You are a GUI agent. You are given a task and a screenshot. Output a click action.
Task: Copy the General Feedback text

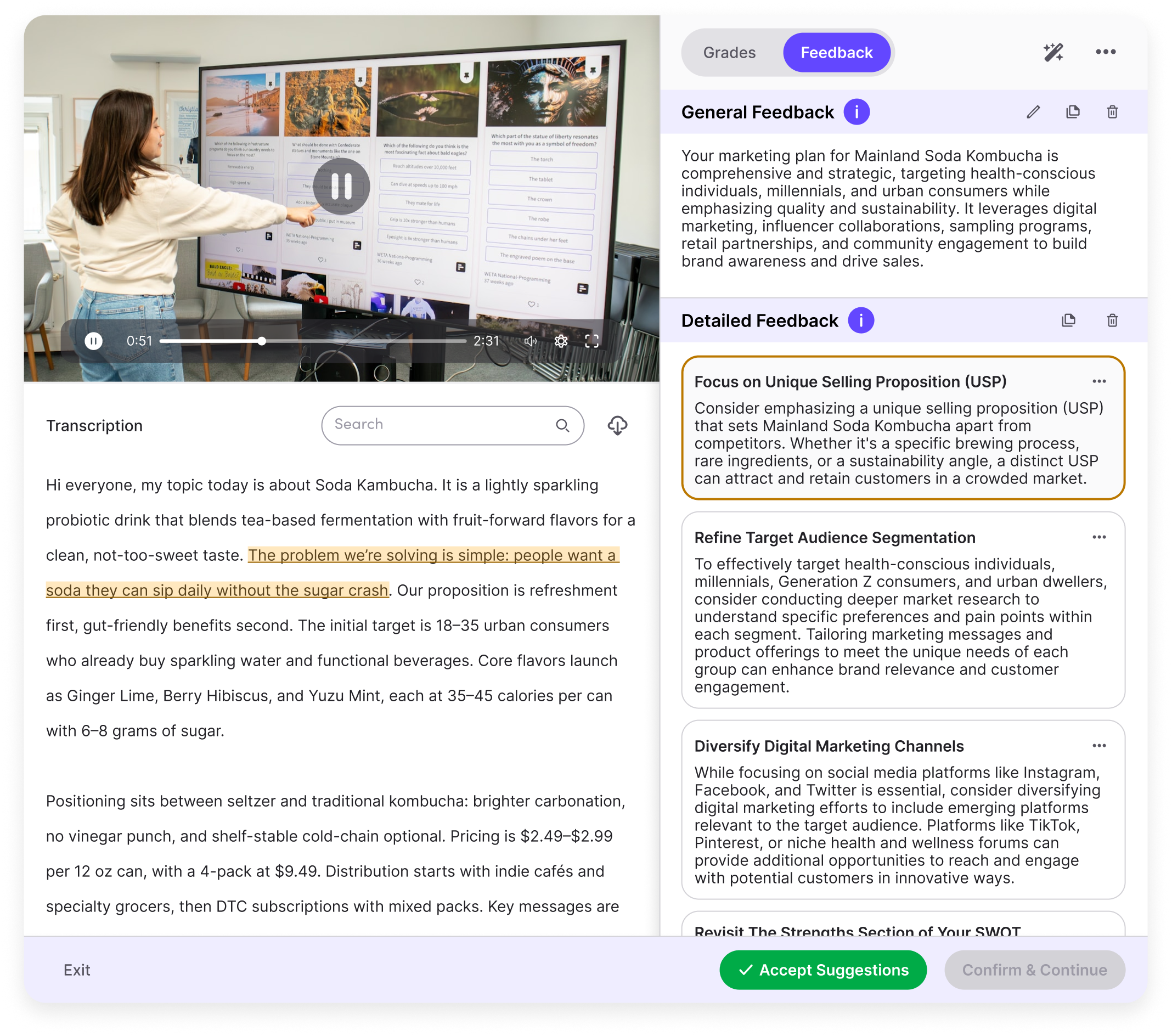tap(1072, 112)
